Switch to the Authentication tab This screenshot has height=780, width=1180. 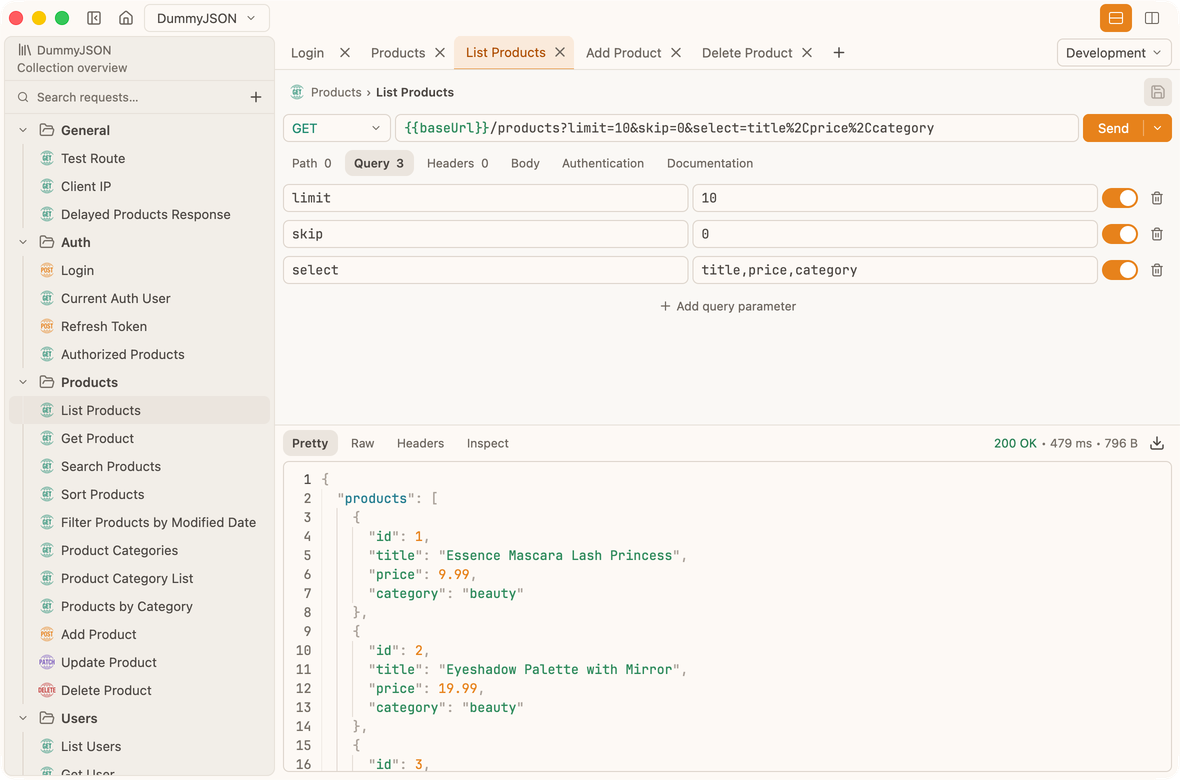coord(603,163)
